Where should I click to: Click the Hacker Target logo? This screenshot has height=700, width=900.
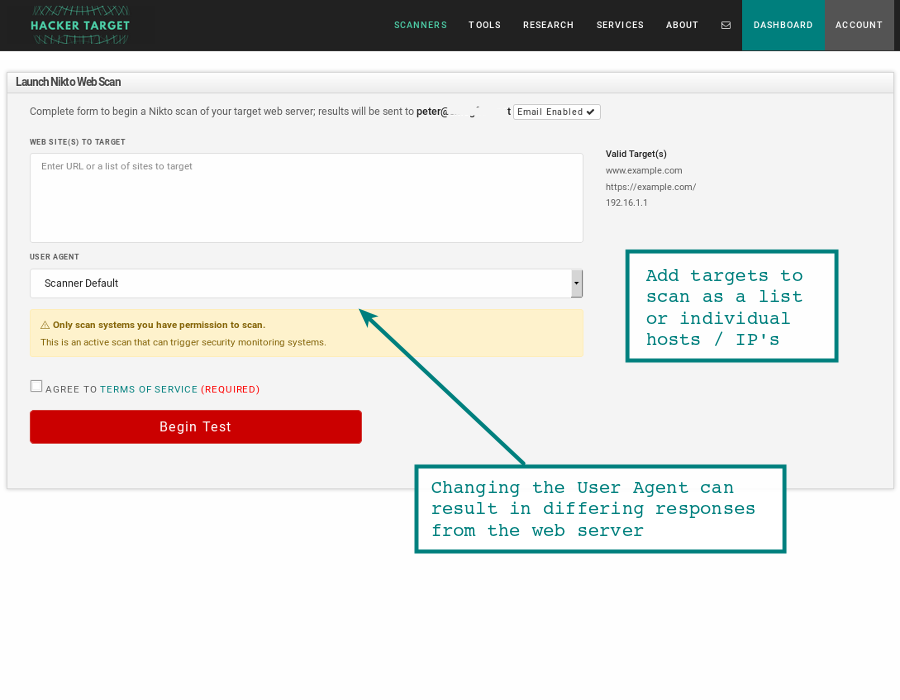[80, 25]
